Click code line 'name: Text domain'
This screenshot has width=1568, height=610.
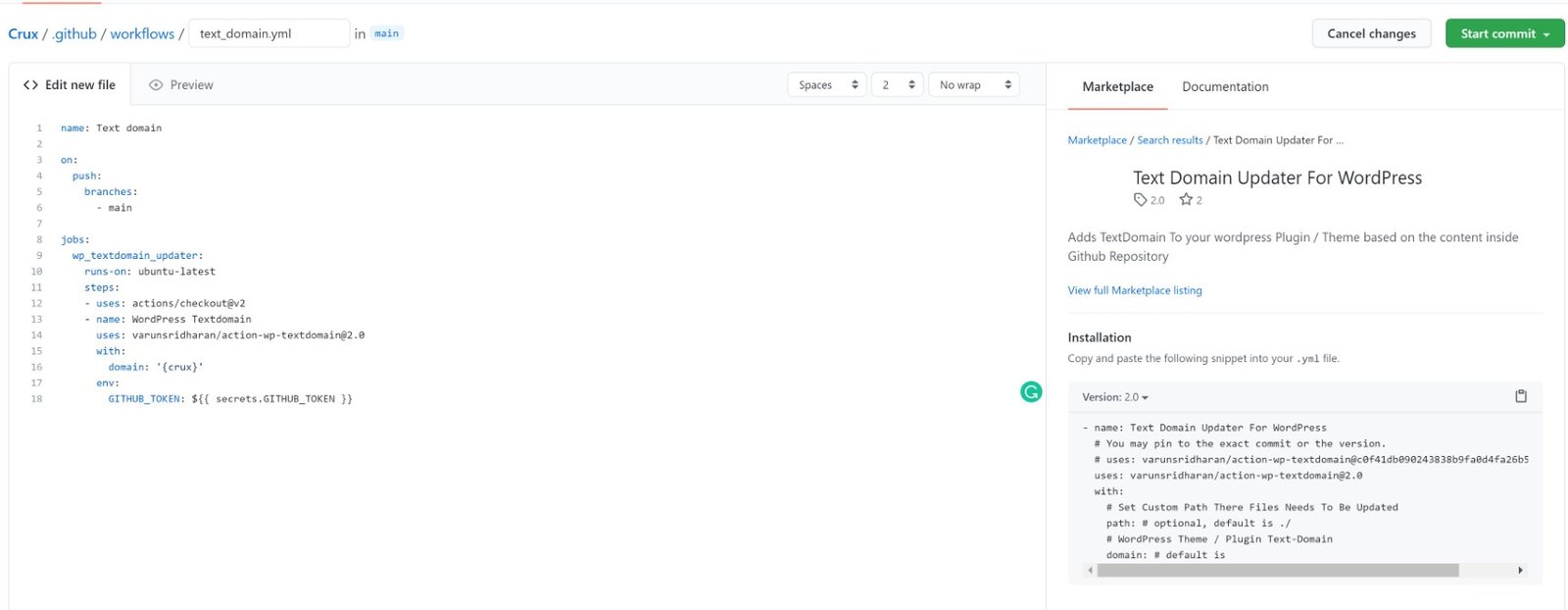coord(111,128)
